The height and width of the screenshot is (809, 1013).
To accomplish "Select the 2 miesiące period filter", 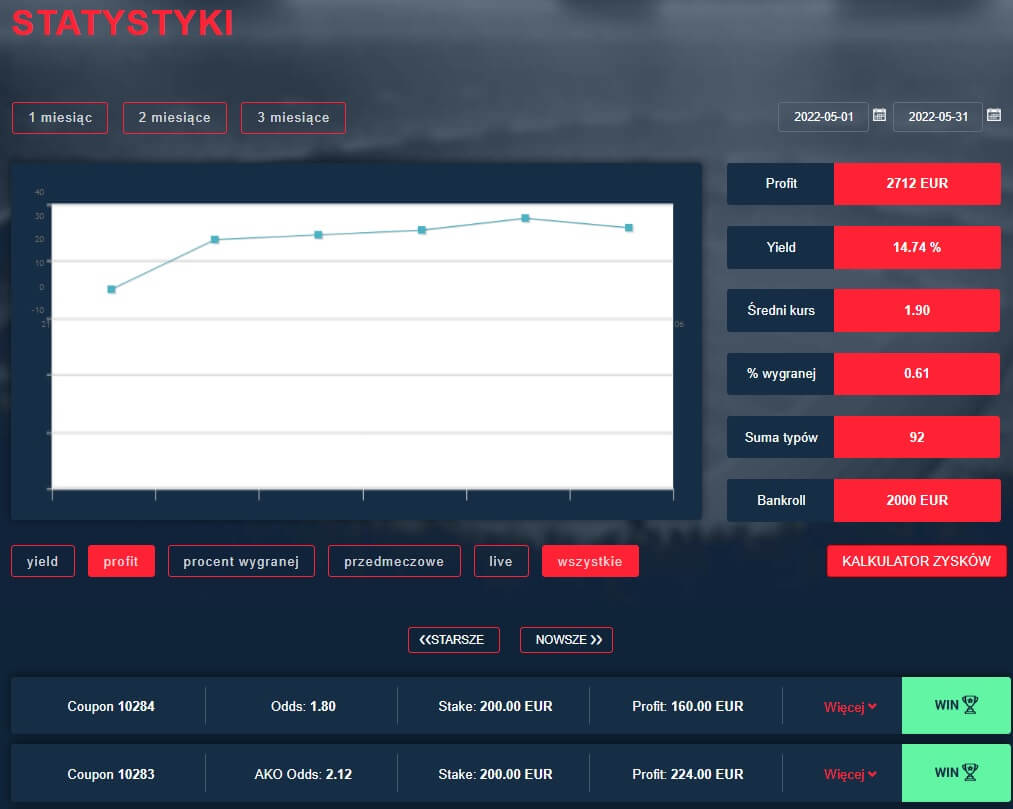I will pyautogui.click(x=174, y=118).
